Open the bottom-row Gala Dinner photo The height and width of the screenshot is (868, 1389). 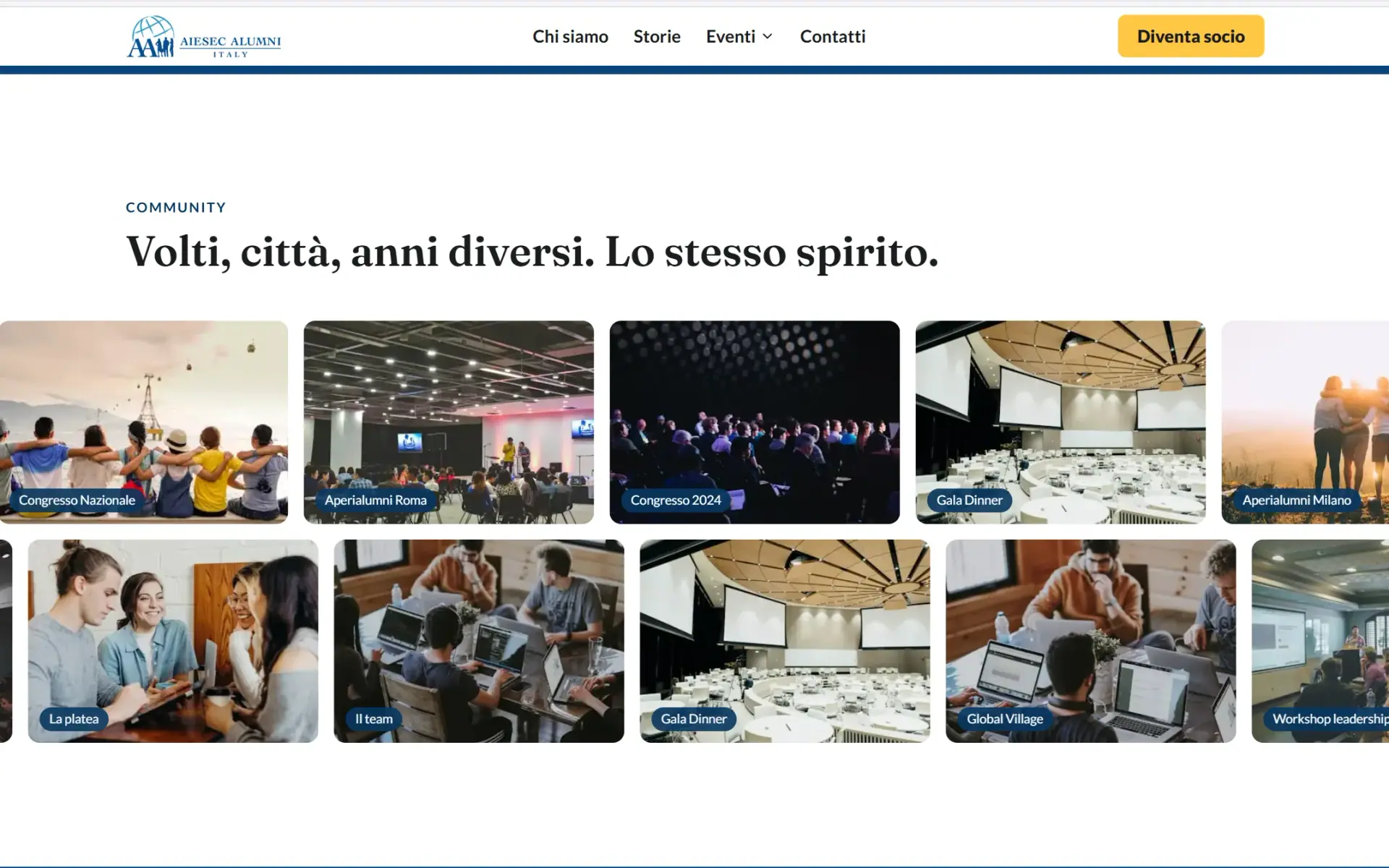[x=785, y=641]
